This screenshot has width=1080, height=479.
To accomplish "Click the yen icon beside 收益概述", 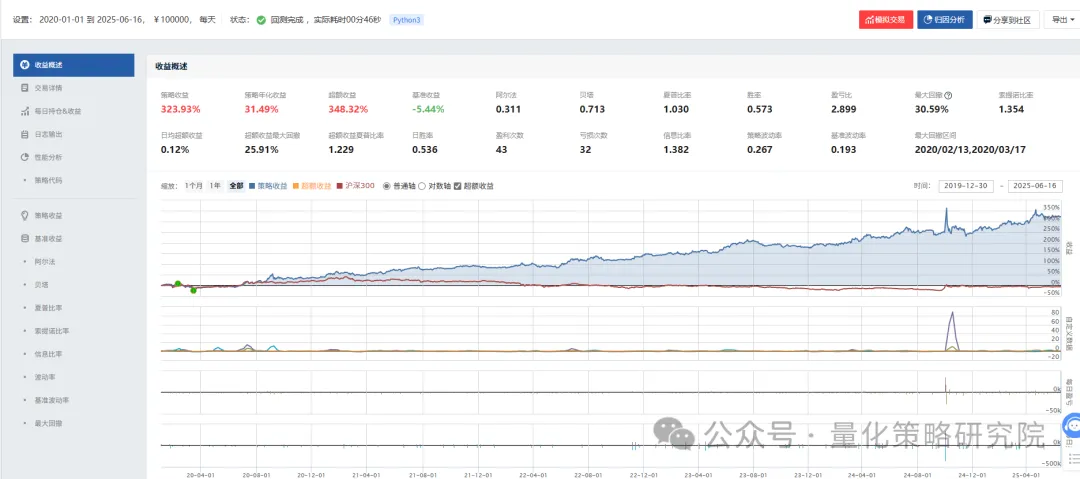I will click(x=25, y=65).
